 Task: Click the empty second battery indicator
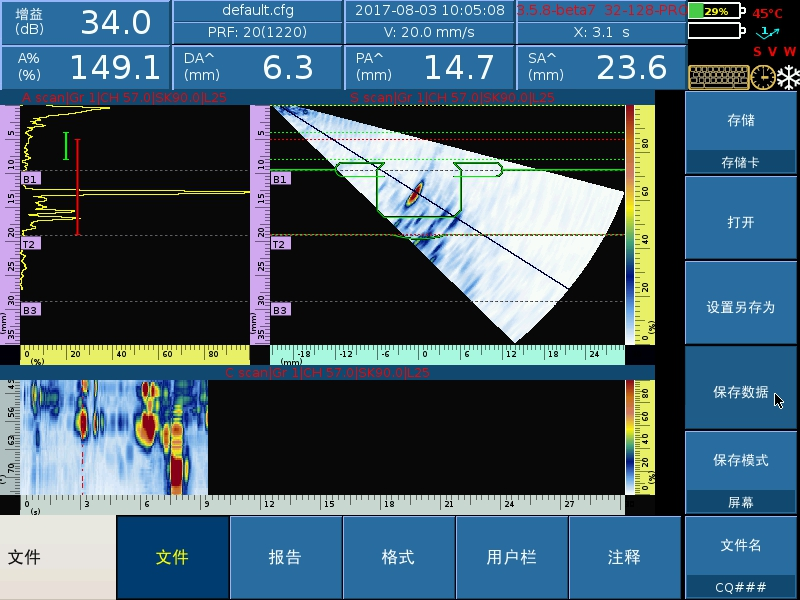coord(716,30)
